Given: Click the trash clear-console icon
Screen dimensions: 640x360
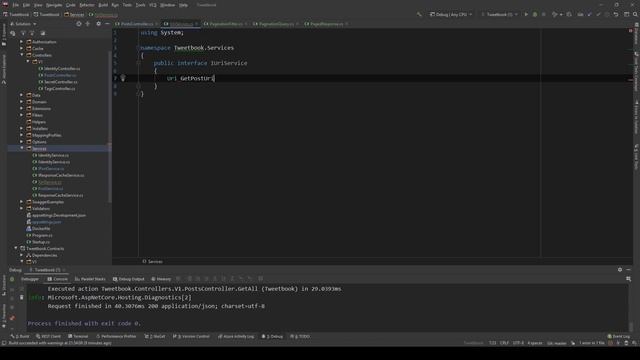Looking at the screenshot, I should [x=22, y=298].
